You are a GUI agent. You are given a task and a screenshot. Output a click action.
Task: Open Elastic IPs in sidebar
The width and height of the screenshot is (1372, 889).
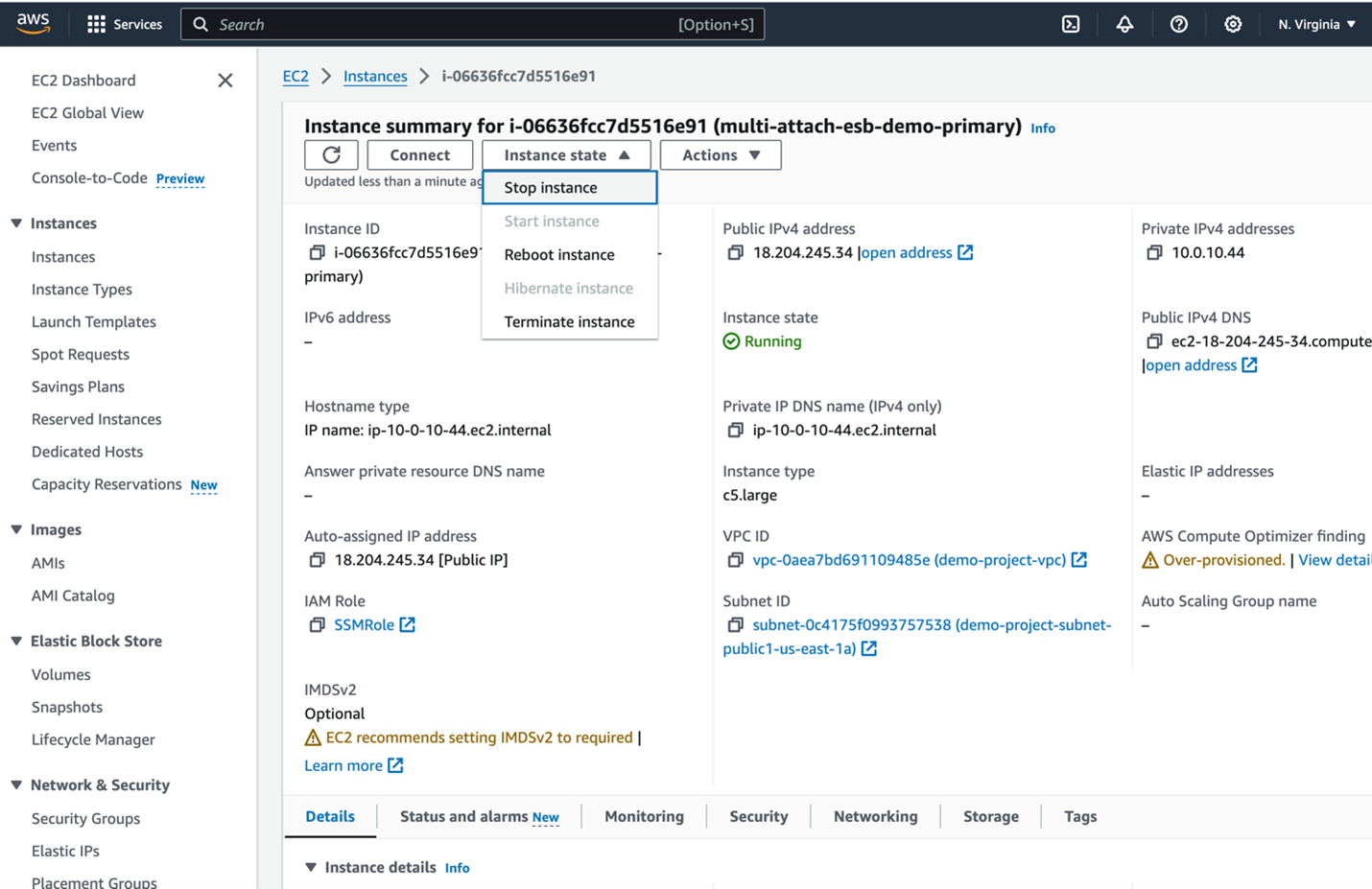click(x=65, y=851)
